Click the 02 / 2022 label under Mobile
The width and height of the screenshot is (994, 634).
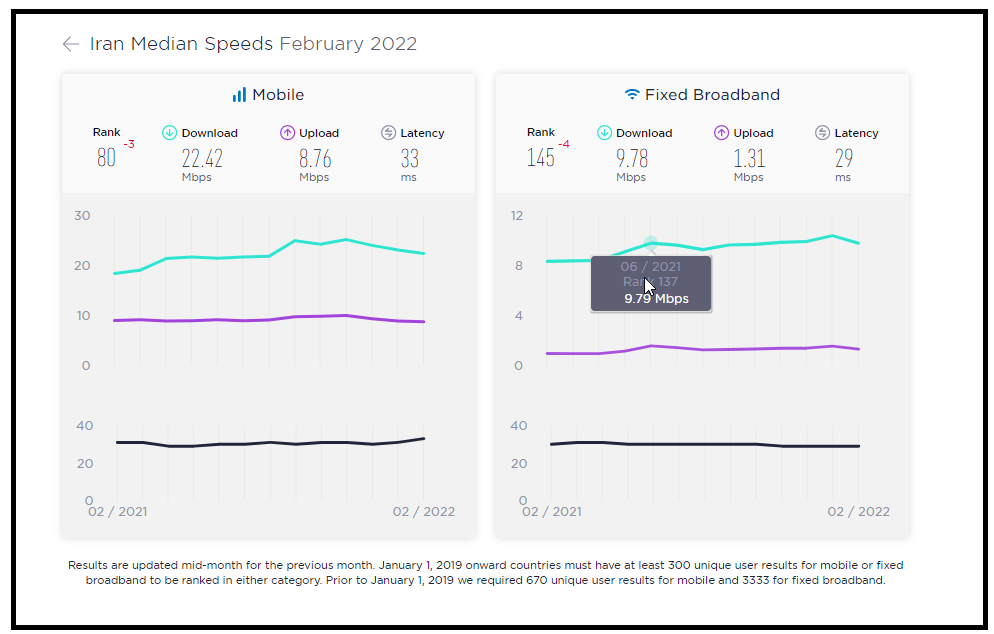[423, 512]
